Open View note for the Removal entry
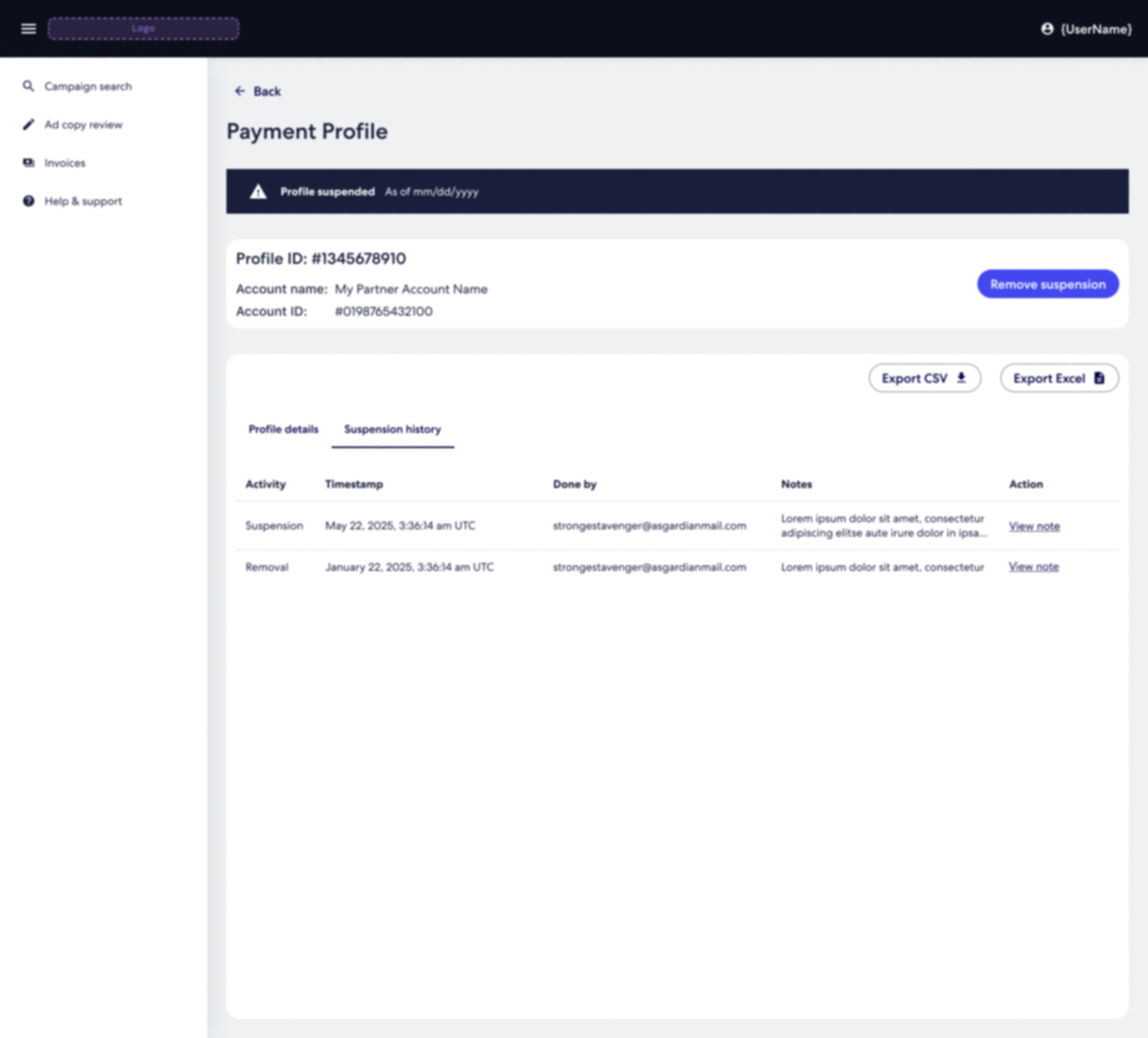Viewport: 1148px width, 1038px height. point(1033,566)
